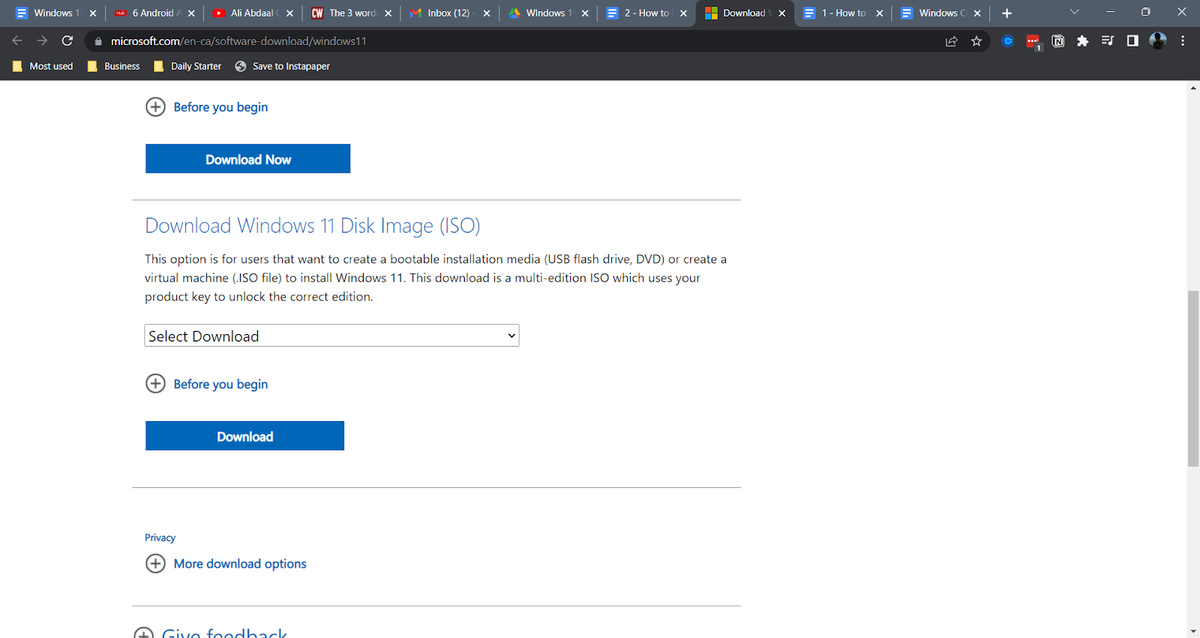Click the vertical scrollbar thumb

pos(1192,378)
